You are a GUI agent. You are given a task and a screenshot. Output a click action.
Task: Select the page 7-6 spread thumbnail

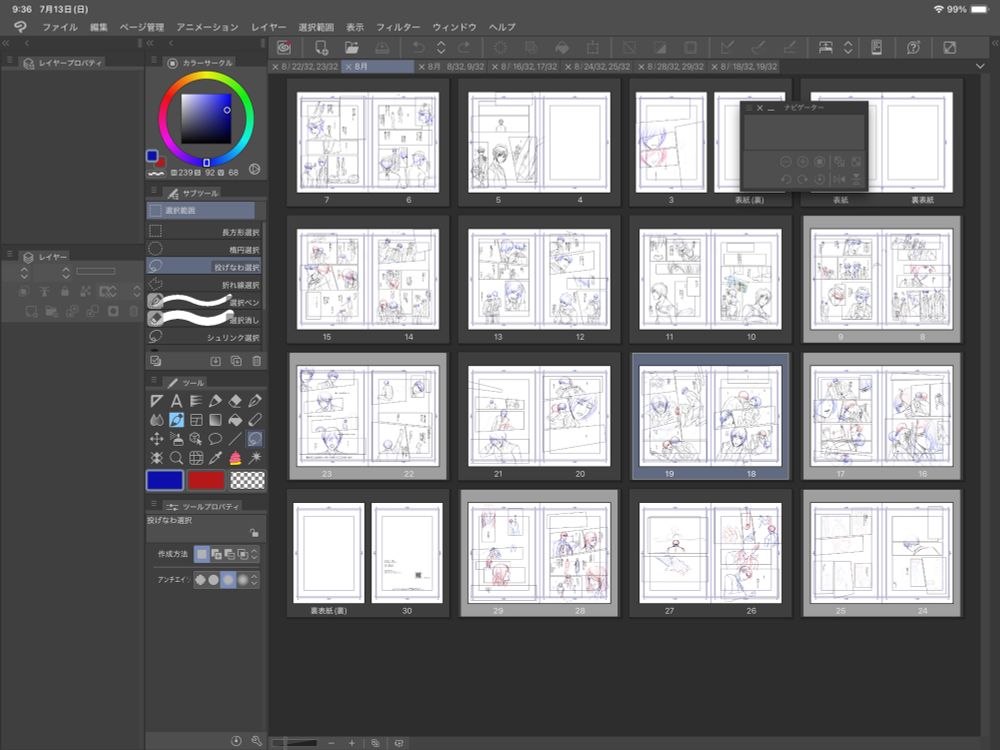(367, 142)
